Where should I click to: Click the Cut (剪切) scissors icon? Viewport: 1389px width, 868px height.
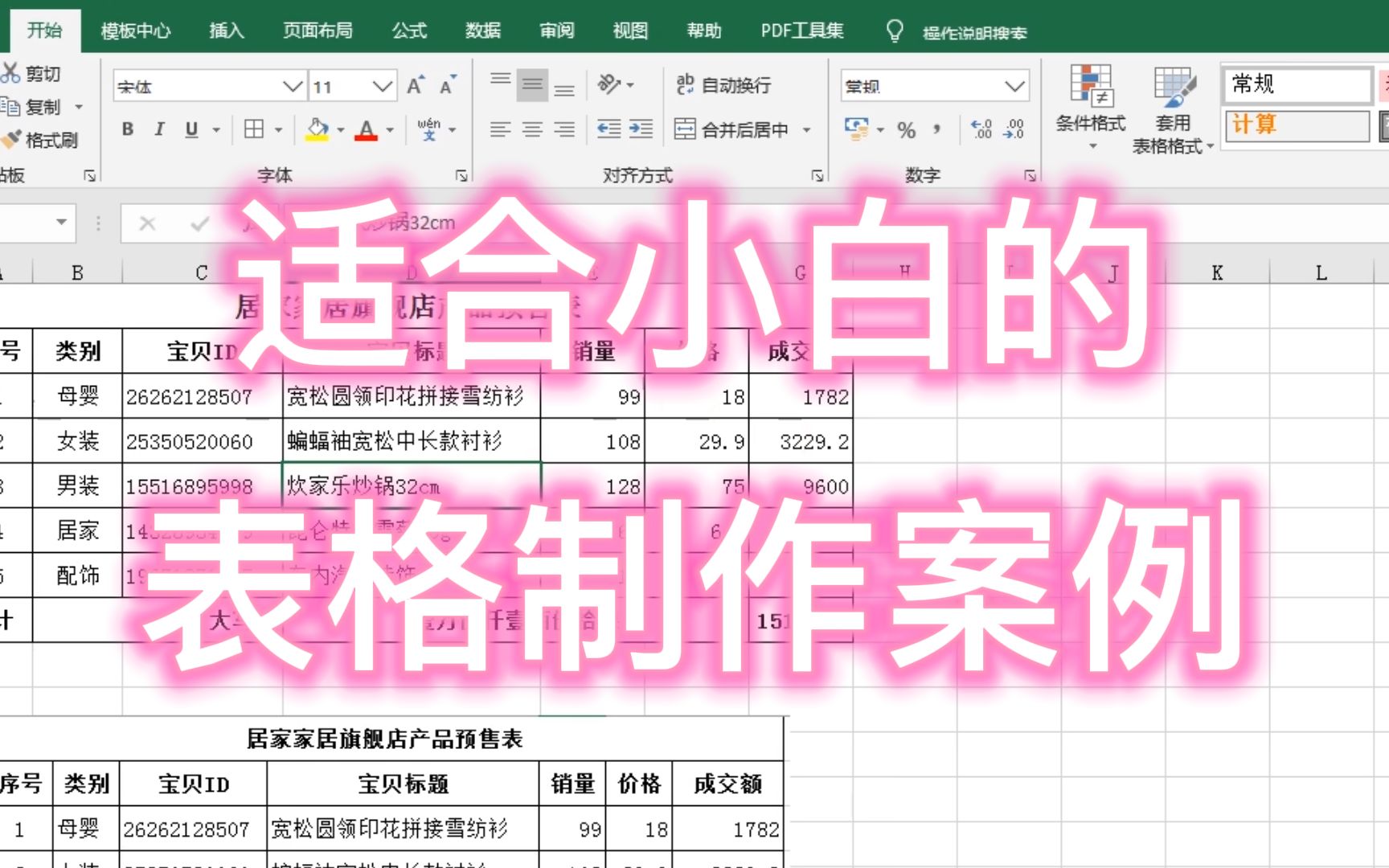point(11,73)
